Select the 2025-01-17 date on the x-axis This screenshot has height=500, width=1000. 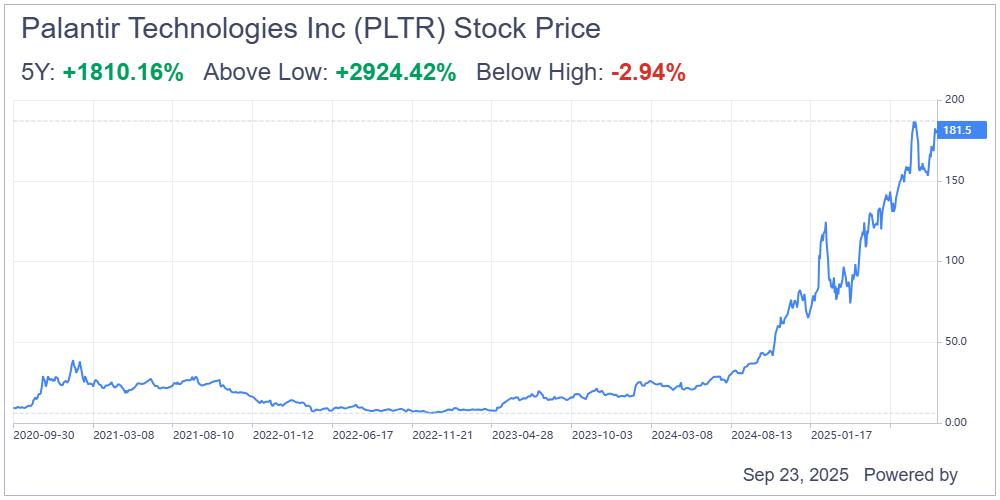click(x=840, y=435)
